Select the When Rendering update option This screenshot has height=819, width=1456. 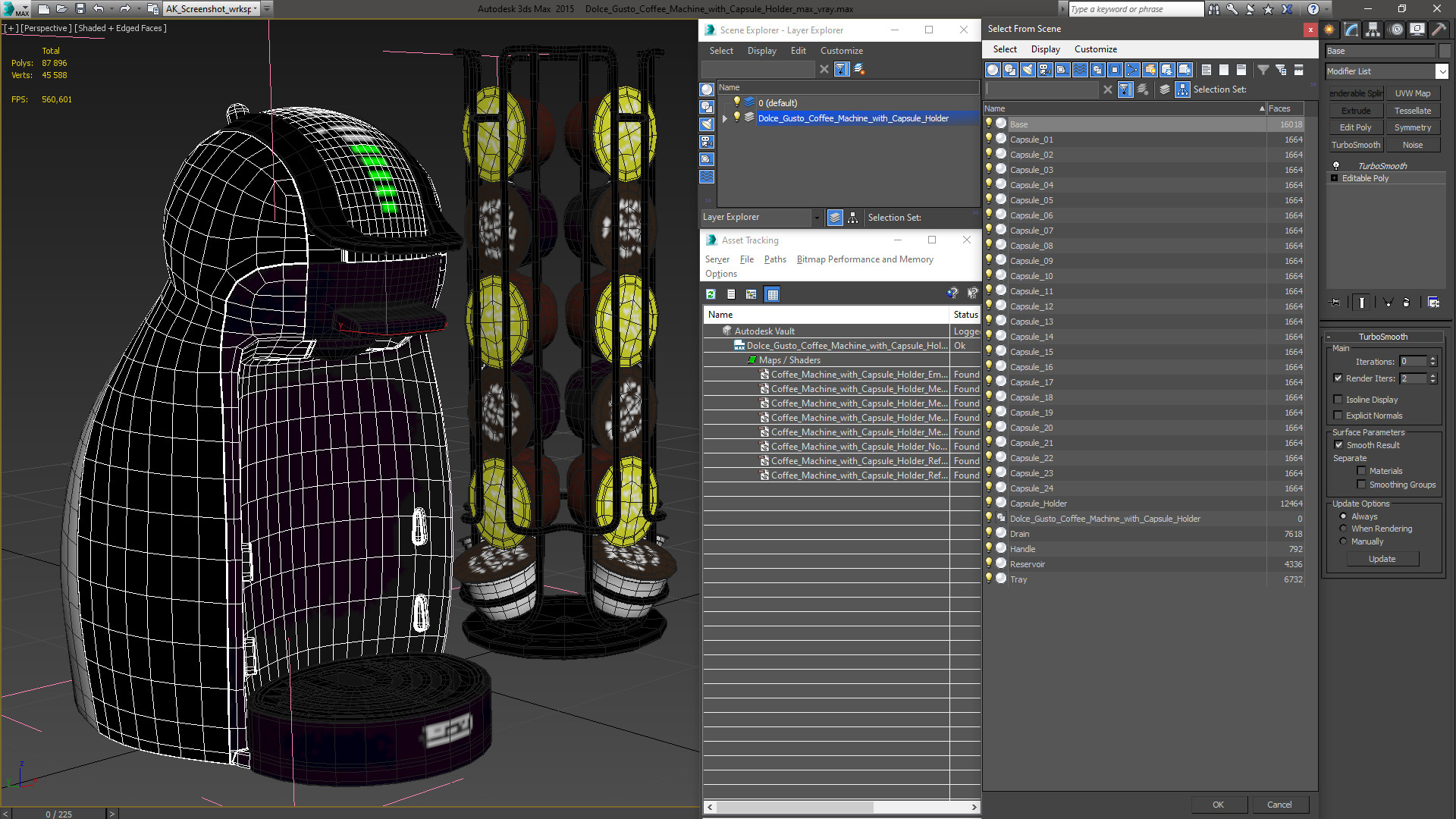[1343, 529]
